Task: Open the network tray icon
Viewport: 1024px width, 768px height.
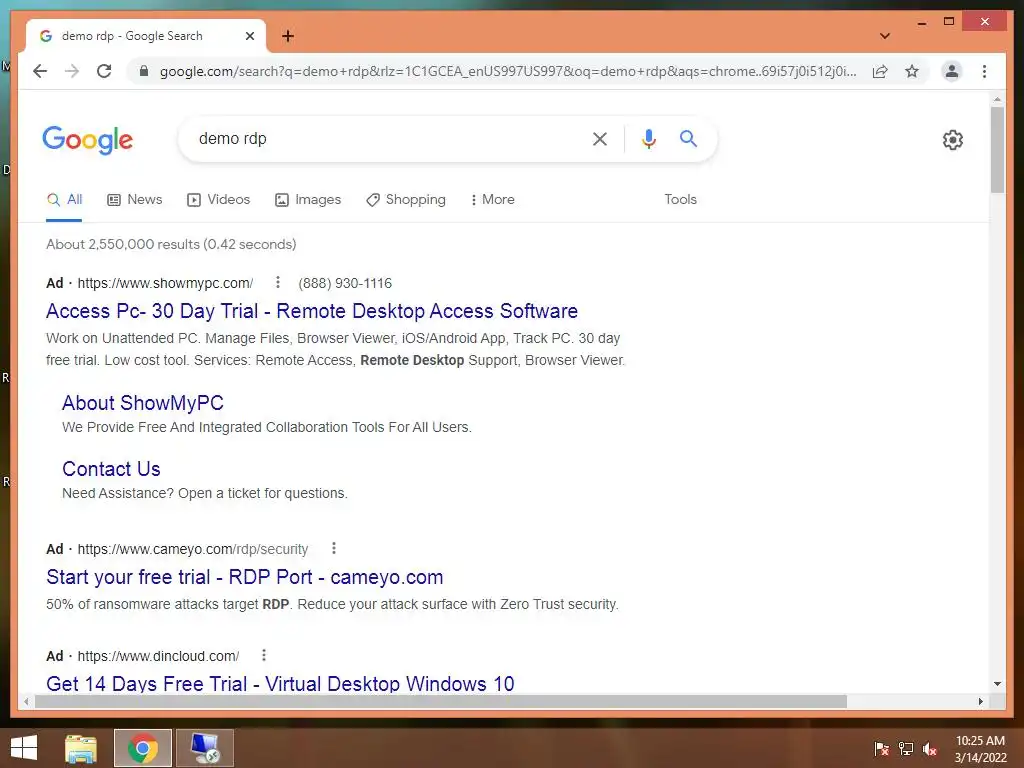Action: click(x=906, y=748)
